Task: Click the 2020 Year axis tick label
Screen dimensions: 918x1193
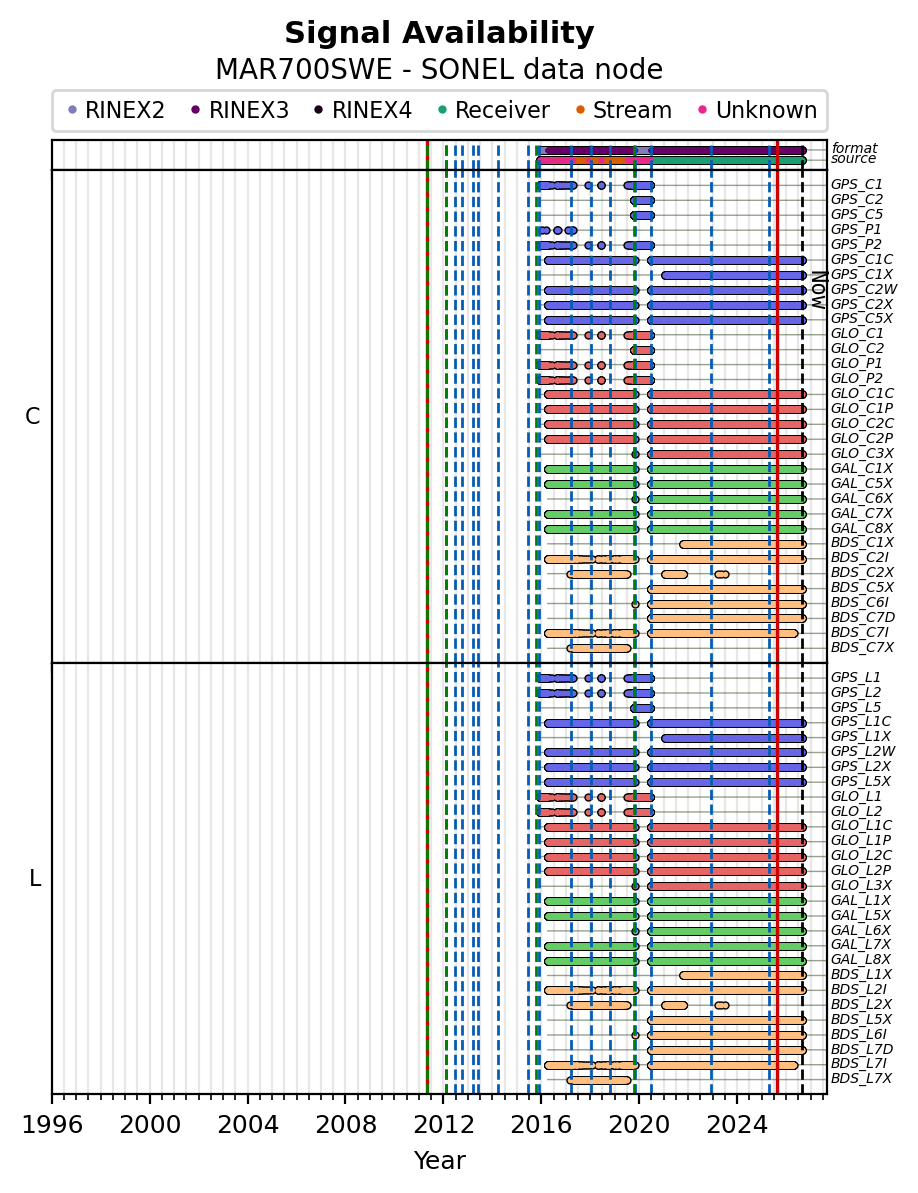Action: coord(638,1125)
